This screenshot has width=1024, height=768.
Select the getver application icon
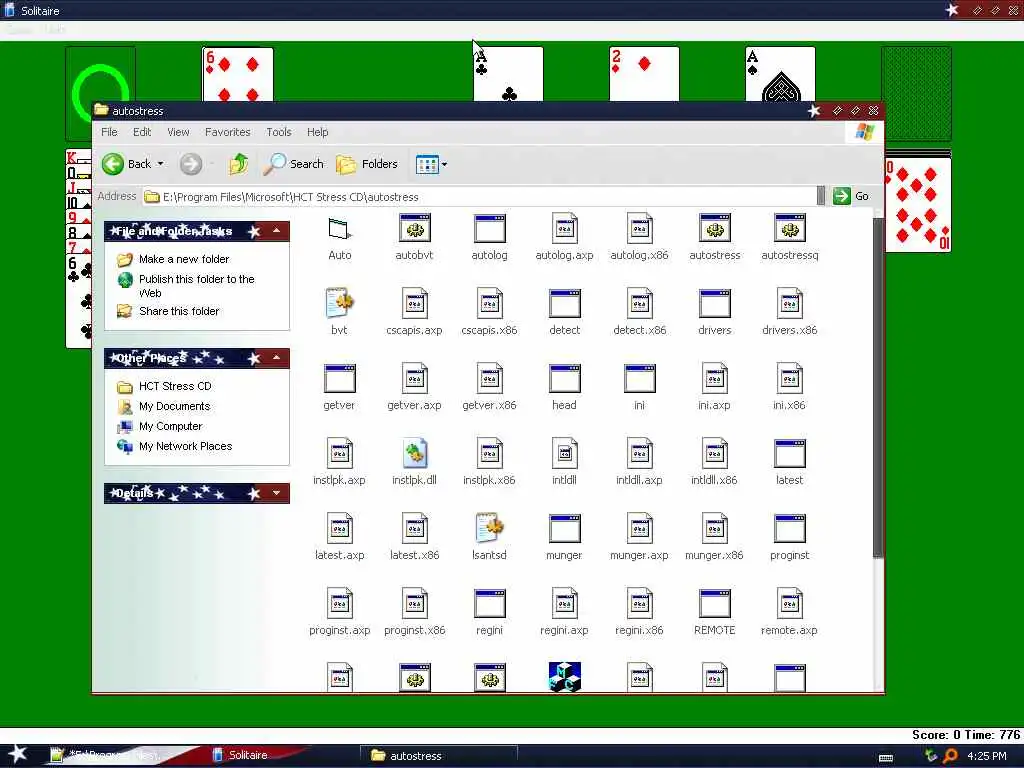(x=340, y=379)
